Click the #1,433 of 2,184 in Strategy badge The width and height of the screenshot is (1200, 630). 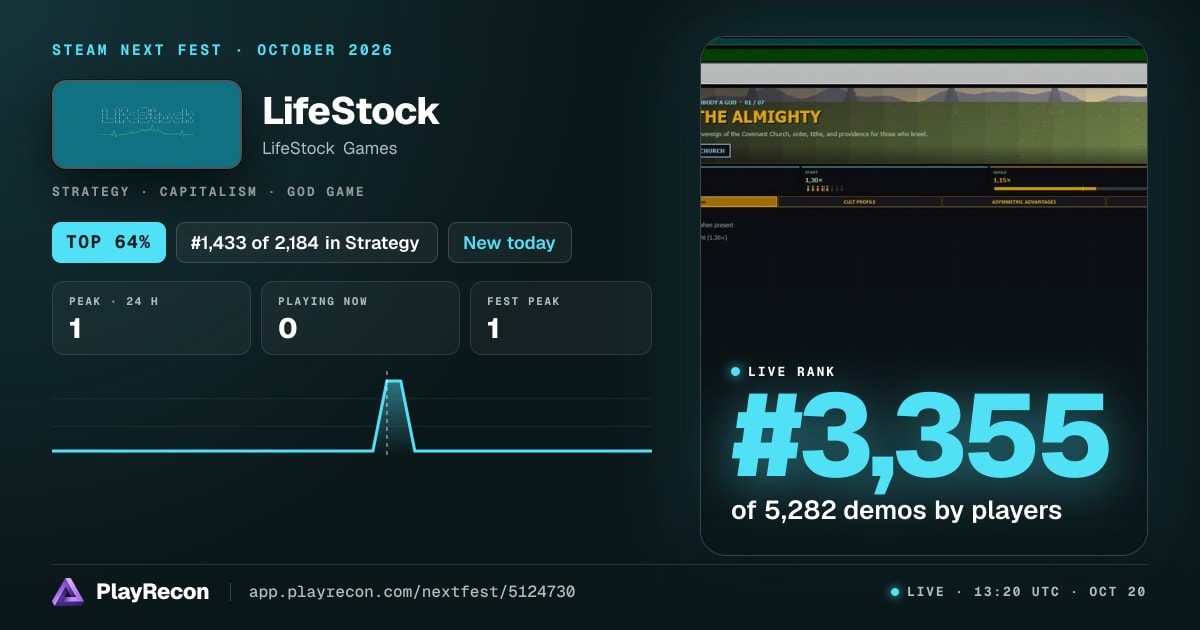(x=307, y=242)
